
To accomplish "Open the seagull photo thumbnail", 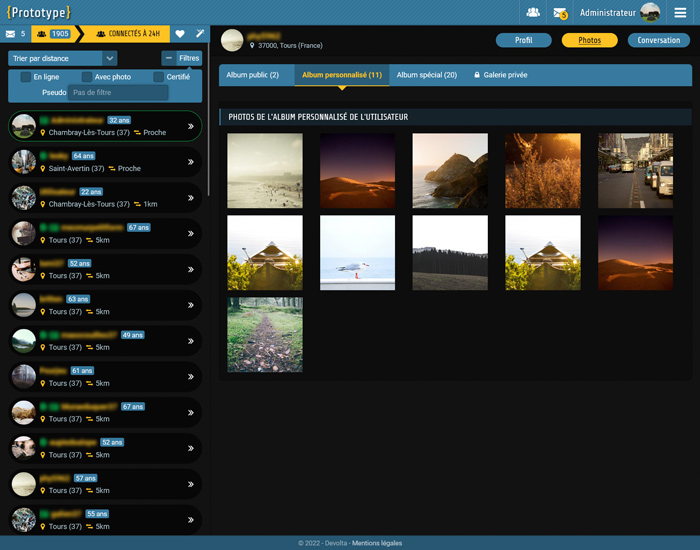I will [357, 253].
